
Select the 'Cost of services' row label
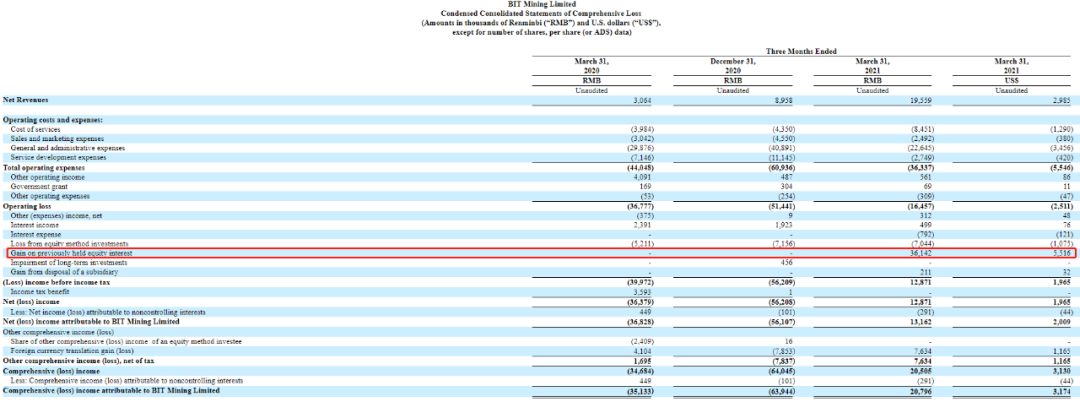pos(35,129)
